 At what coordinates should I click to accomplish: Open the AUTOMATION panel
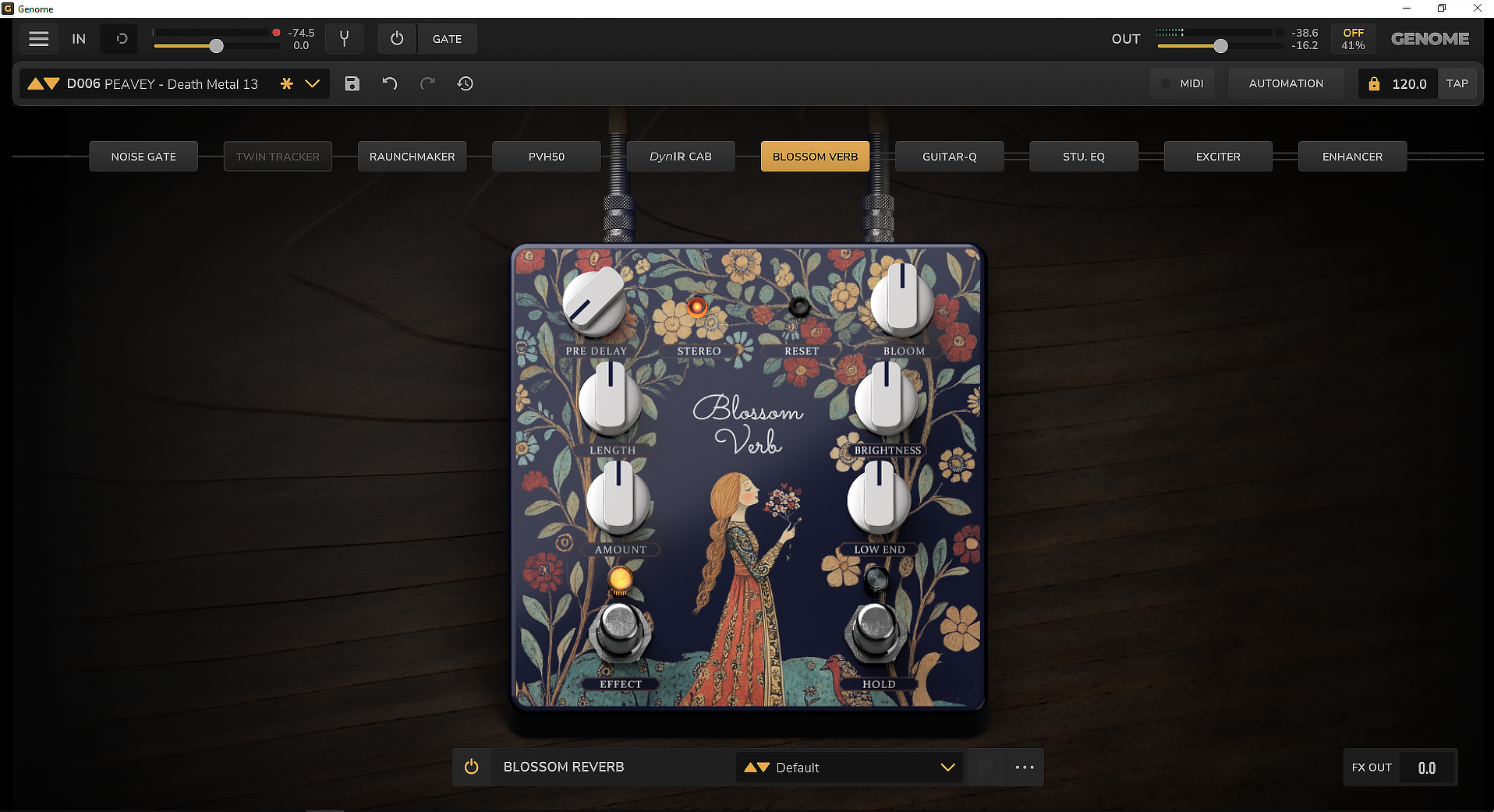pos(1287,83)
